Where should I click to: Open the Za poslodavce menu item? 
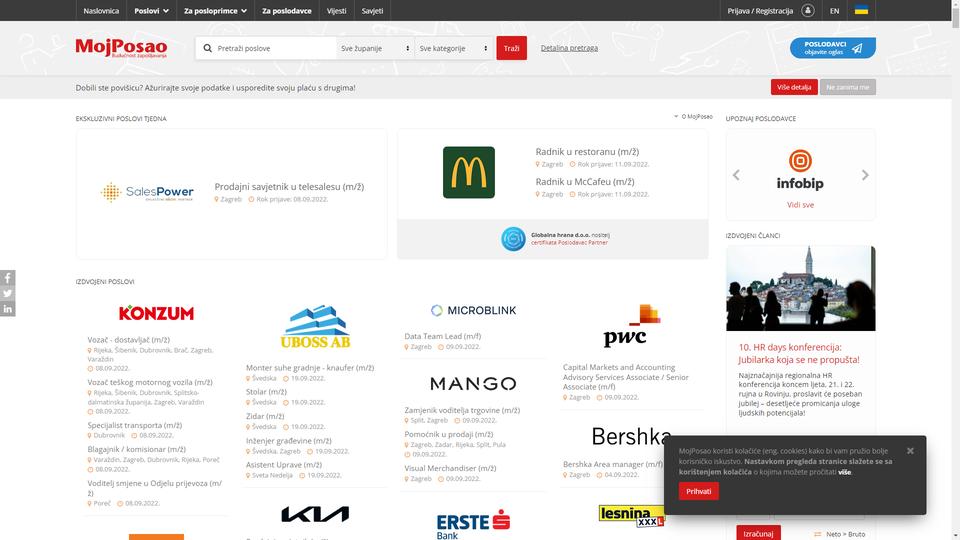tap(287, 10)
